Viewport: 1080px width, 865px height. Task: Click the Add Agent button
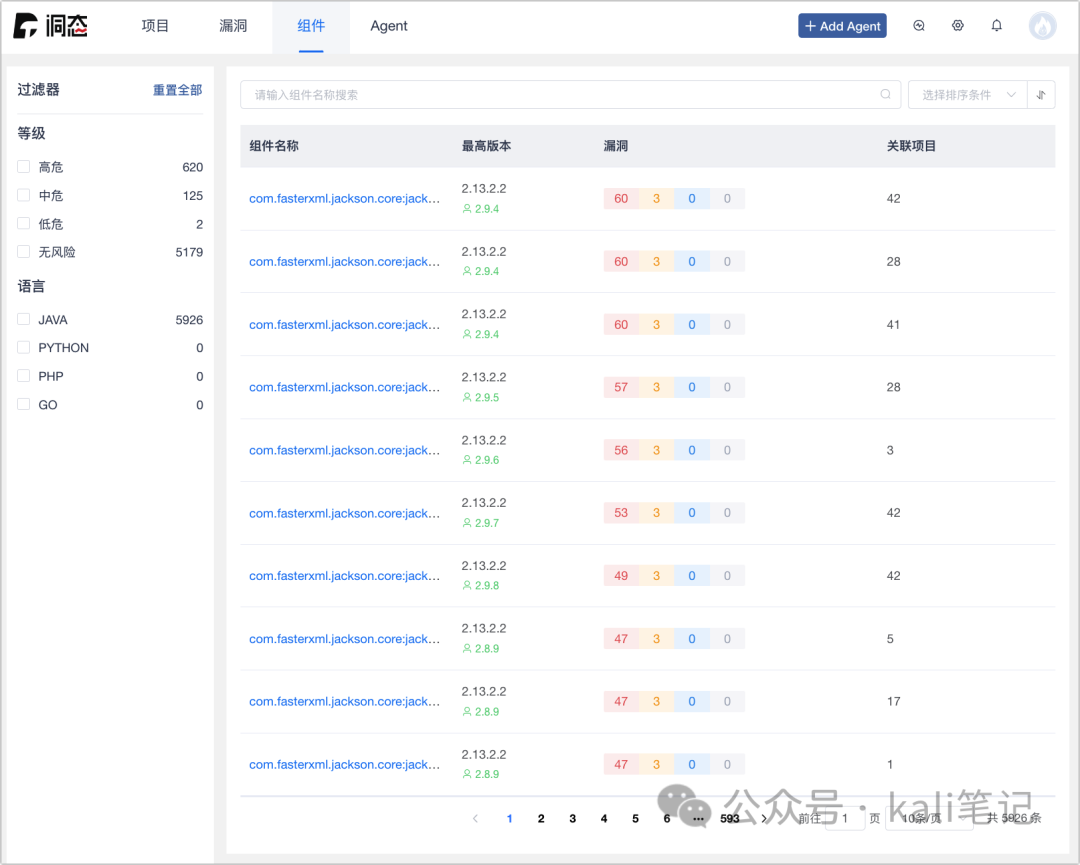point(842,25)
